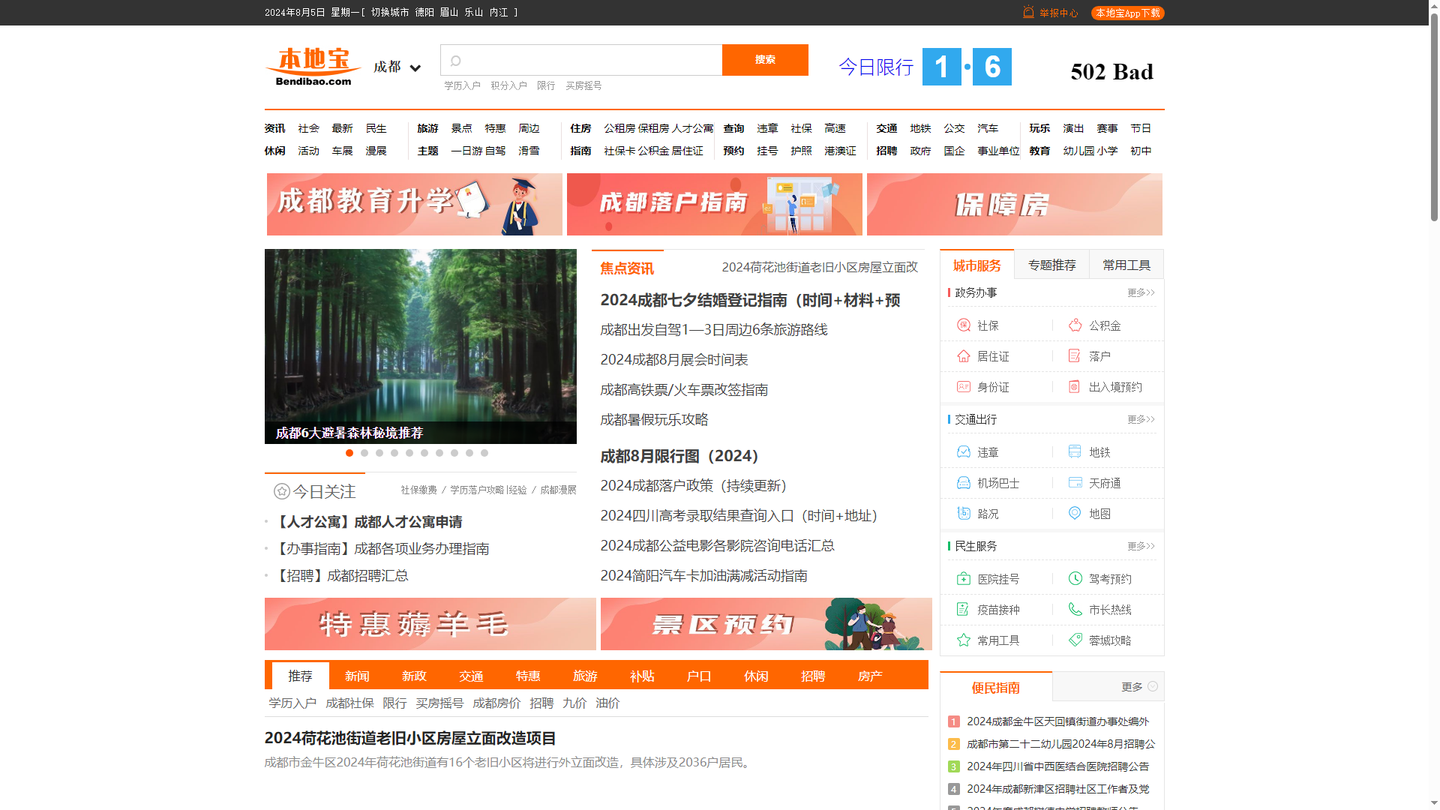
Task: Open 成都高铁票/火车票改签指南 link
Action: 684,390
